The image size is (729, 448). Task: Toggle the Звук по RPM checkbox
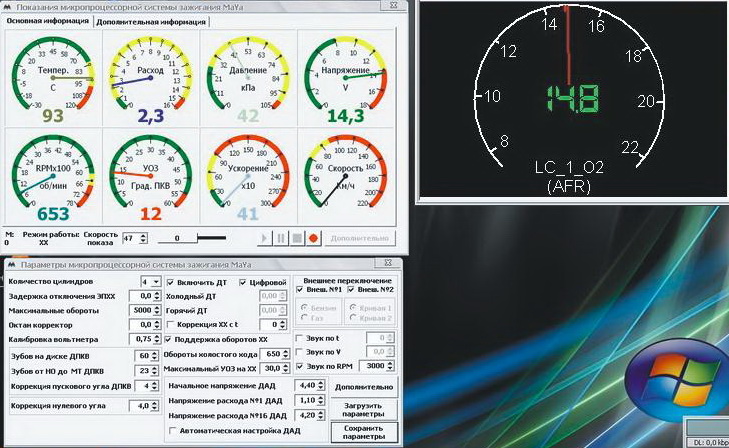(301, 367)
